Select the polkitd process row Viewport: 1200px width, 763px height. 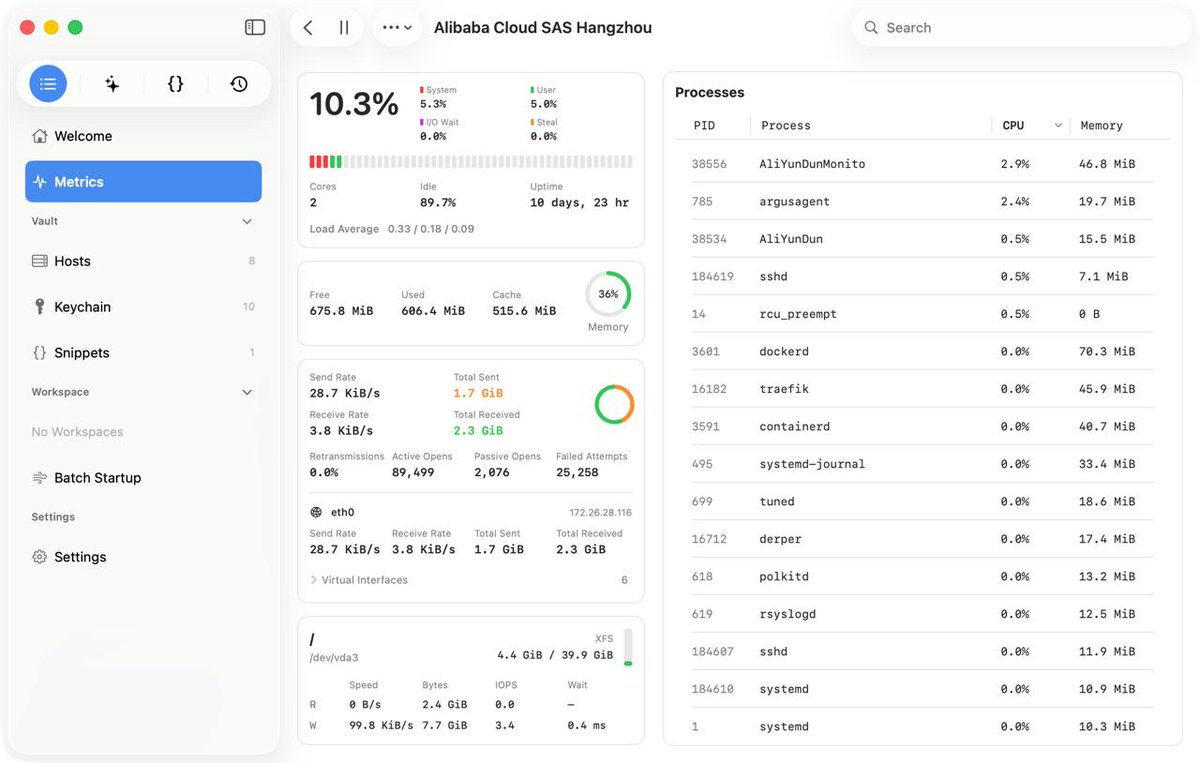tap(921, 576)
